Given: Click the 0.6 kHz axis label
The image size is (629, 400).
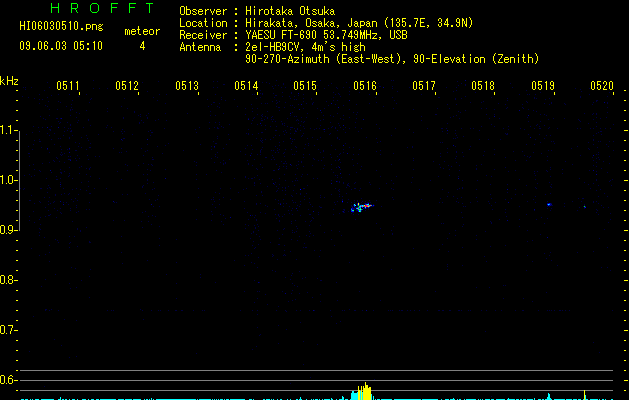Looking at the screenshot, I should point(8,380).
